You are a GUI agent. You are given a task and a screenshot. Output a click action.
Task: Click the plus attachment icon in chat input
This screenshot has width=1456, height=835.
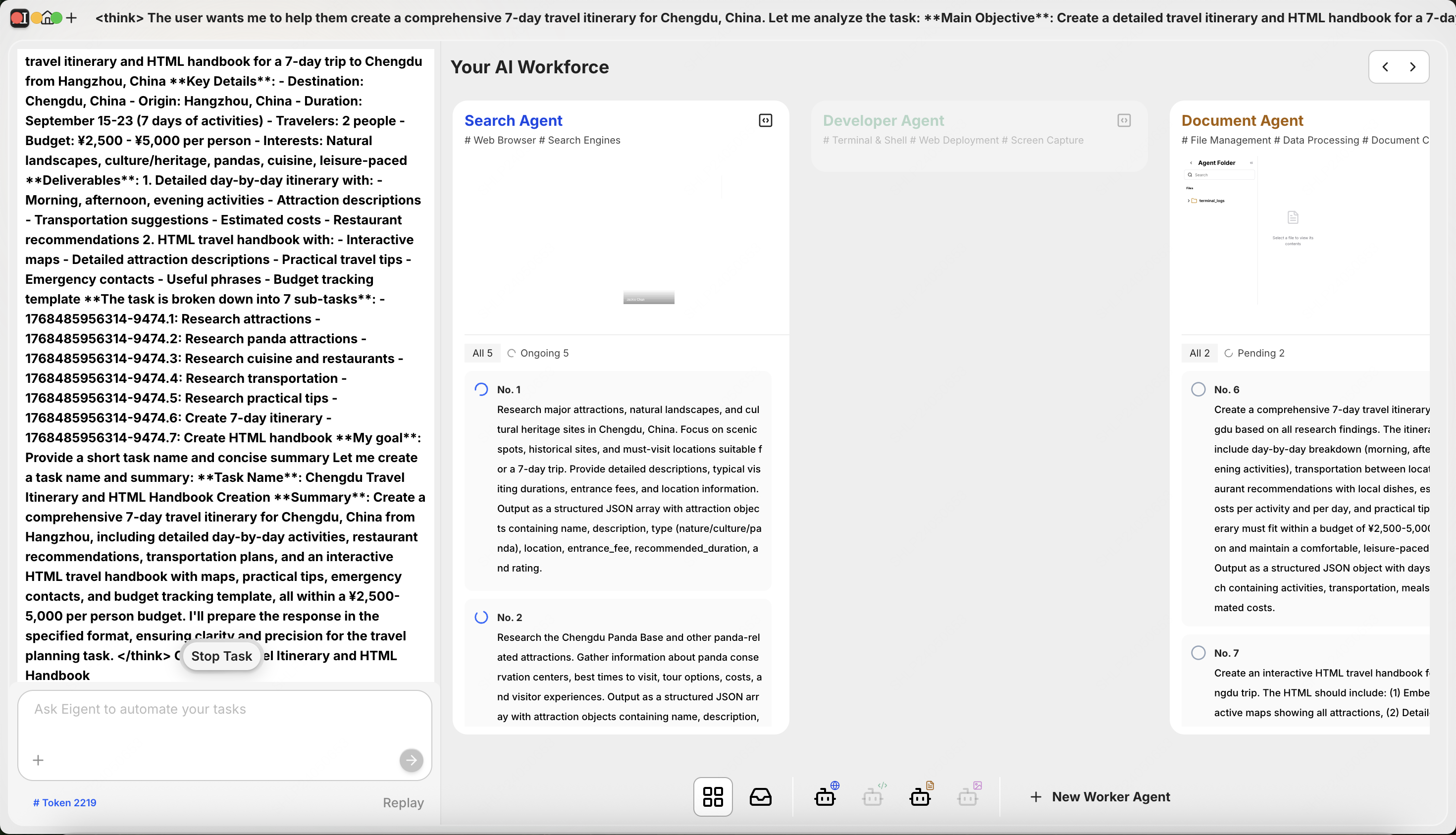(39, 760)
